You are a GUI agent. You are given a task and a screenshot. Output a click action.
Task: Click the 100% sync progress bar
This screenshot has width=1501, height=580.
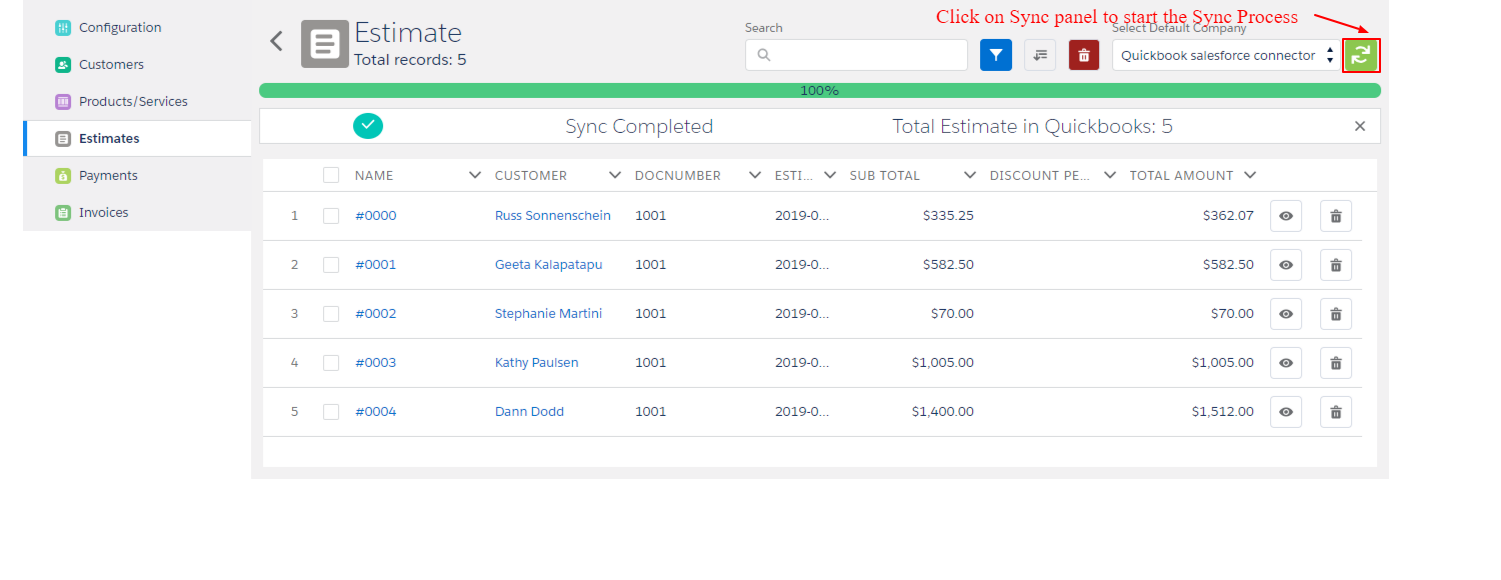tap(820, 90)
